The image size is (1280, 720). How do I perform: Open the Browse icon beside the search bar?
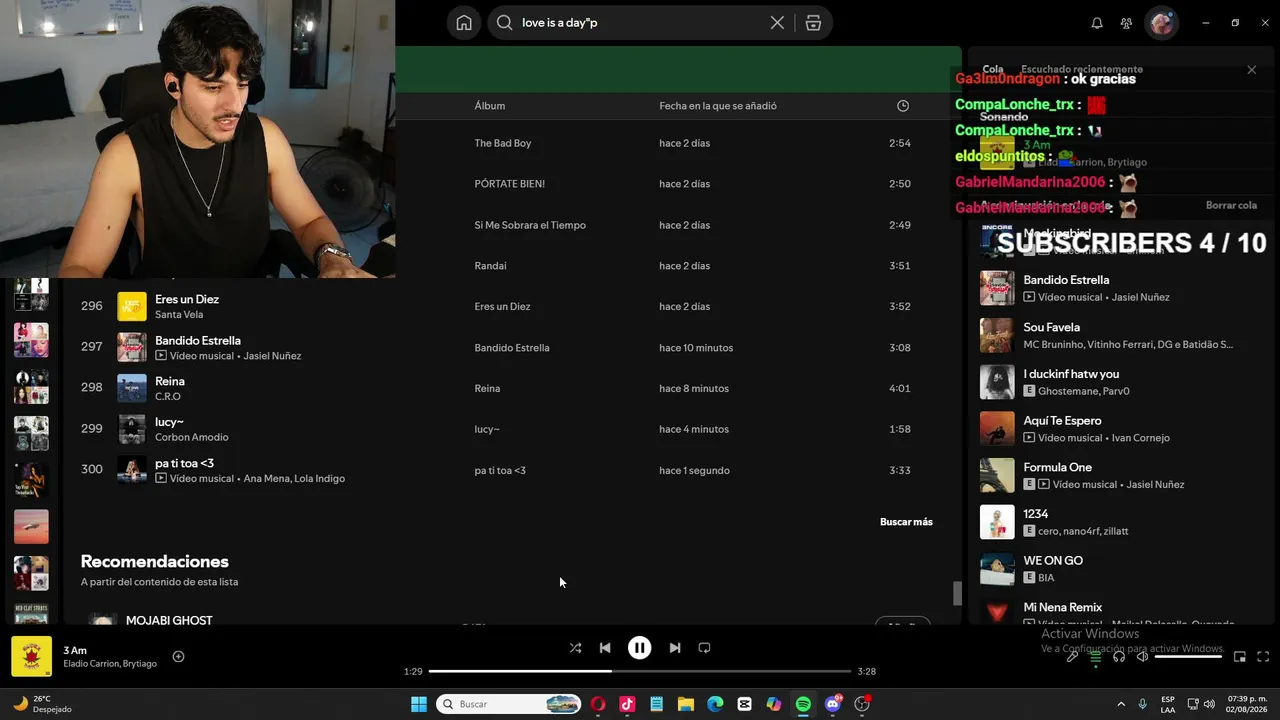(813, 23)
